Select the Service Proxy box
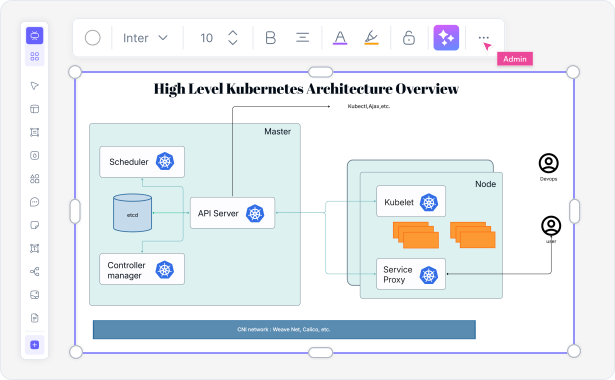 pos(411,274)
